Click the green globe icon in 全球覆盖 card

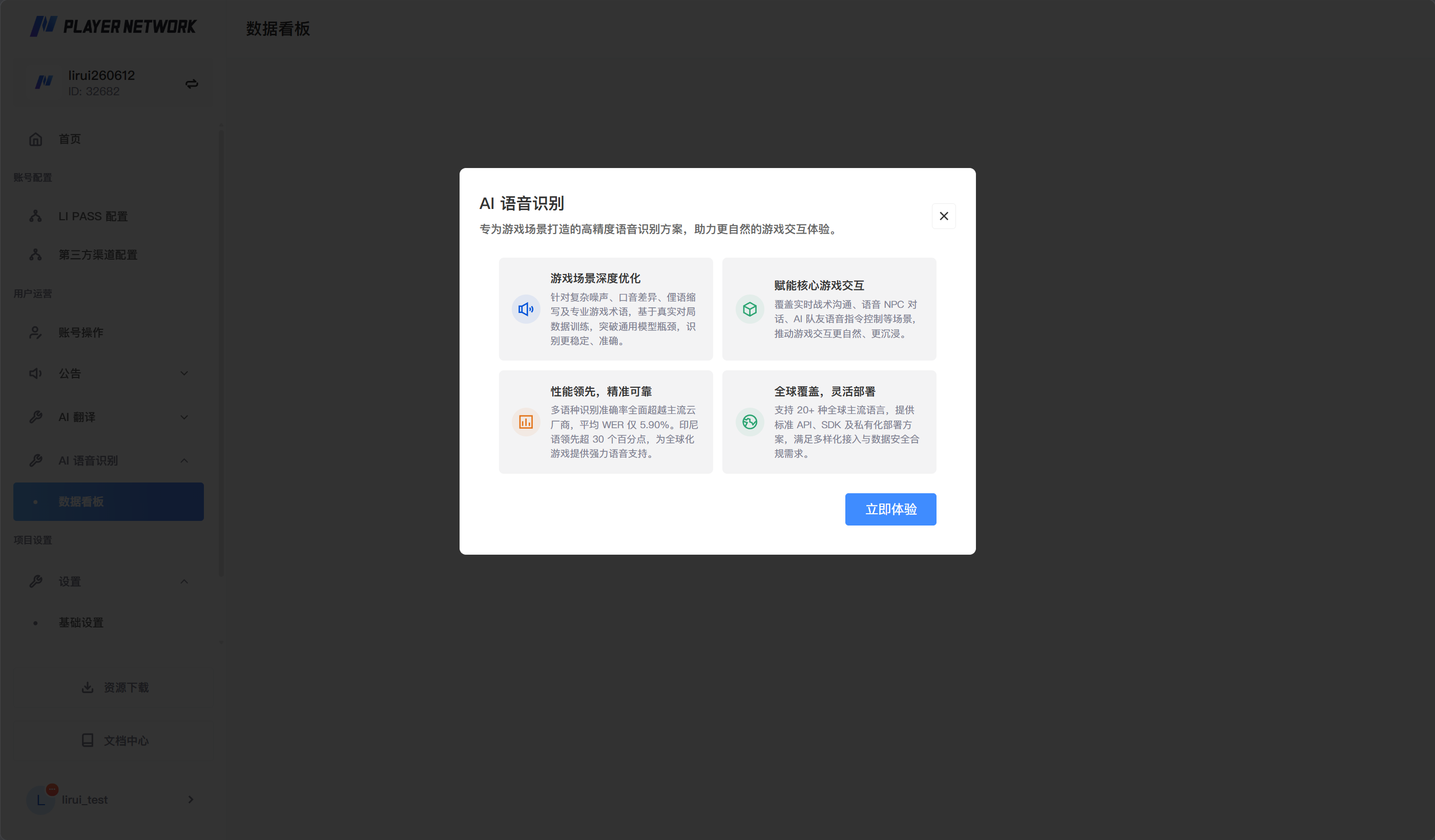[750, 422]
